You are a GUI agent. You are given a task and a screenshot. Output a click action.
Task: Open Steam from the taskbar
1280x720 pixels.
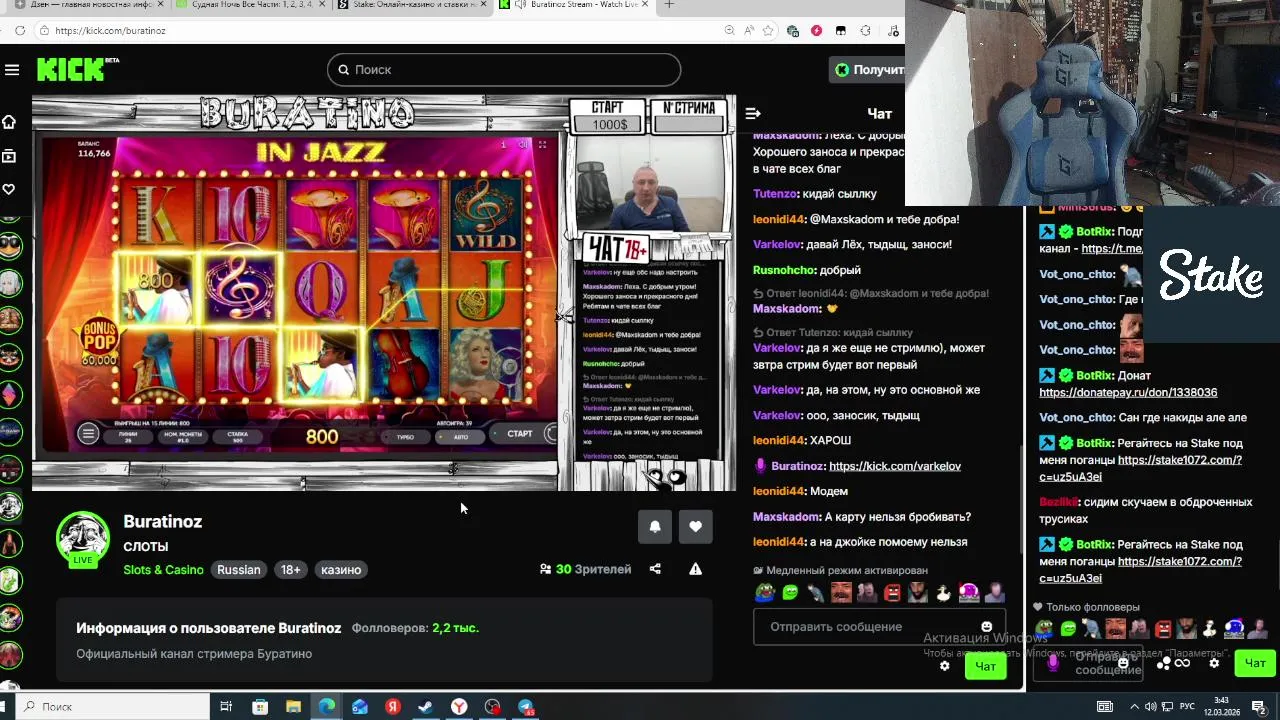[x=426, y=707]
